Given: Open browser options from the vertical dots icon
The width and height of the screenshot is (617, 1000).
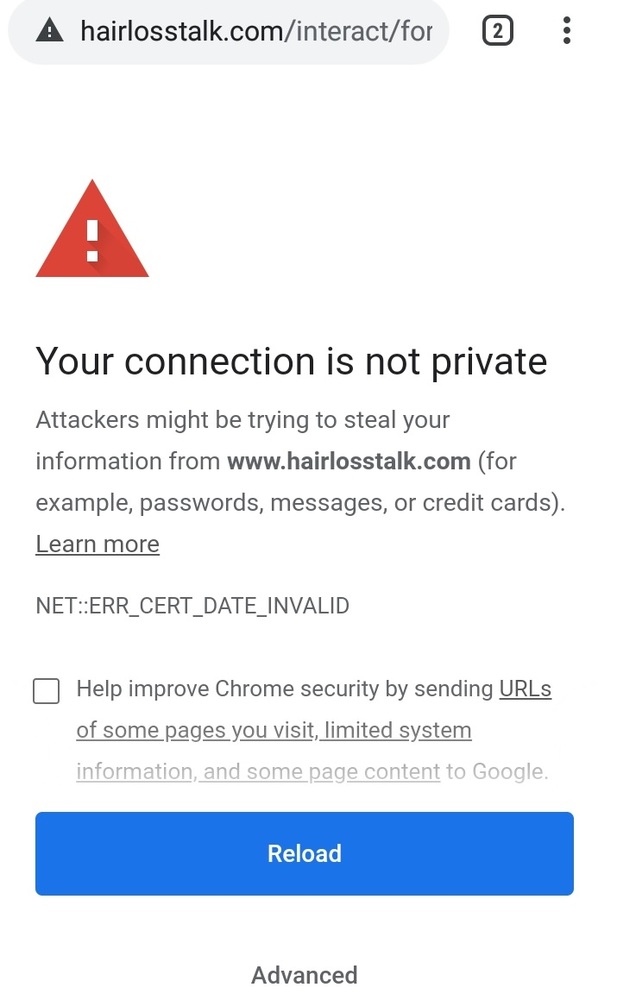Looking at the screenshot, I should (566, 31).
